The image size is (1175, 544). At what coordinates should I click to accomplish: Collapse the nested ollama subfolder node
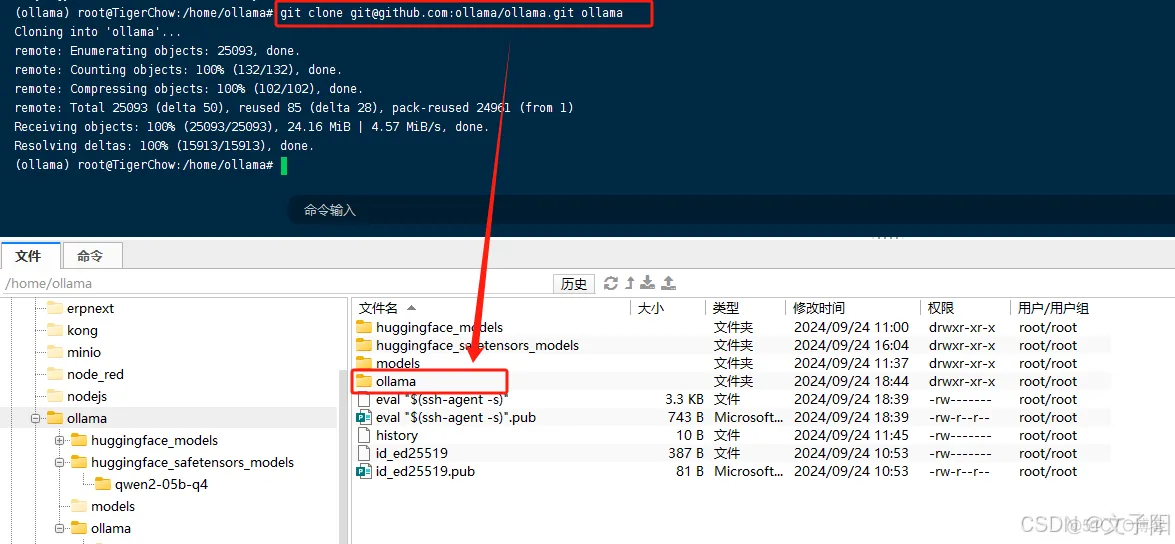(x=58, y=528)
